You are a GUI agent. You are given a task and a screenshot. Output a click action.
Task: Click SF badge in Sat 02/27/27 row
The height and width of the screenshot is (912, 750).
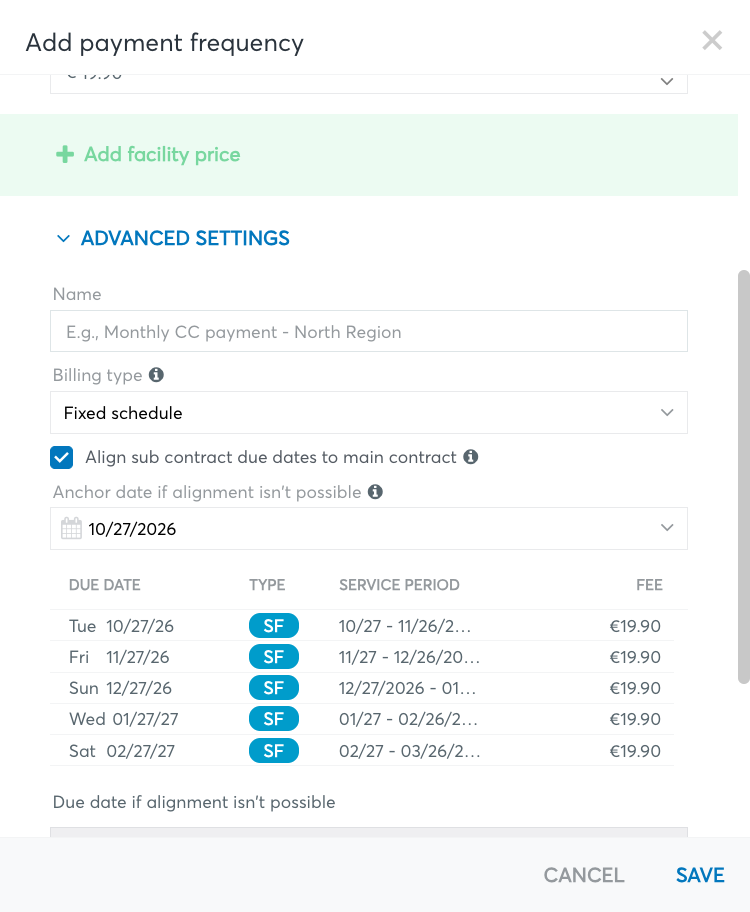(x=273, y=751)
